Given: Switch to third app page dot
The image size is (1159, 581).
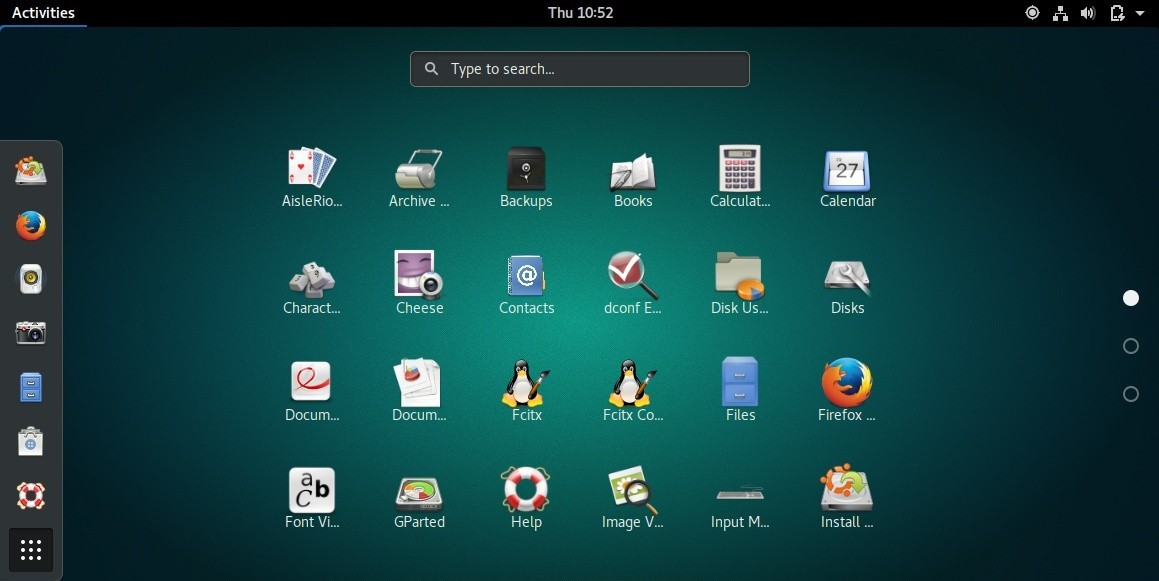Looking at the screenshot, I should [x=1131, y=394].
